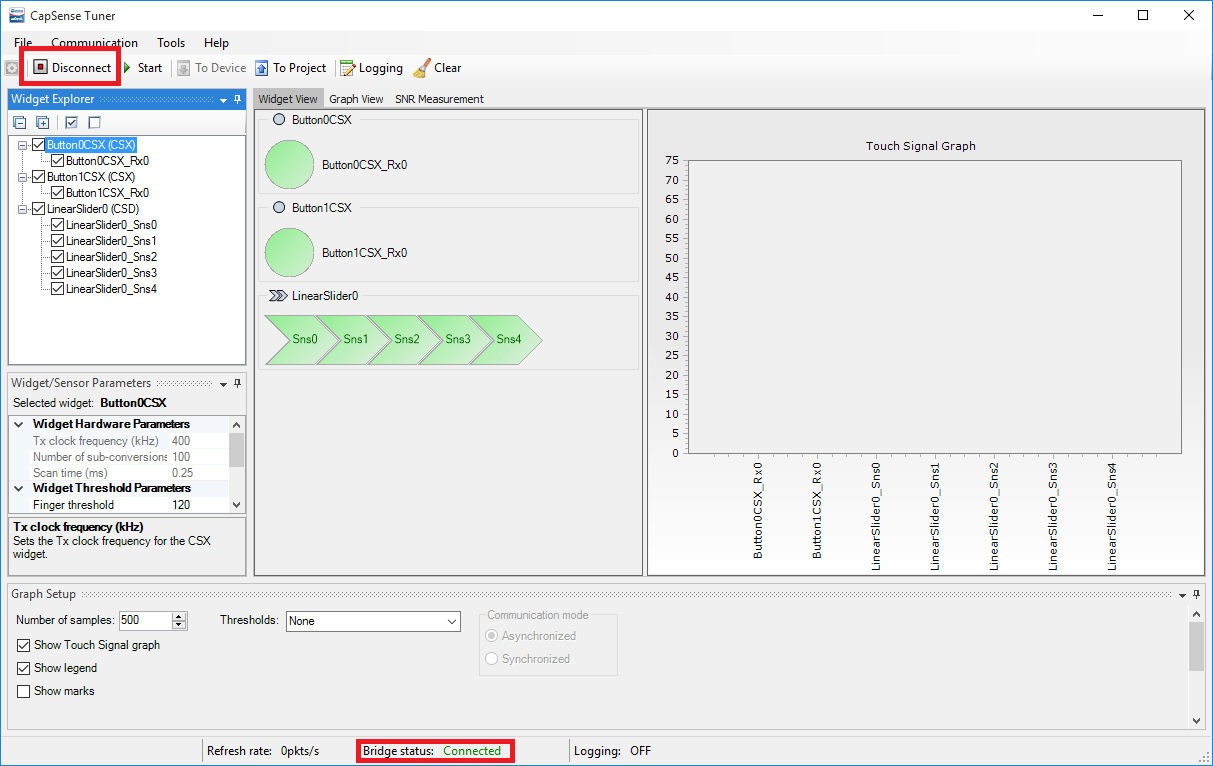Click Deselect All empty-box icon in Widget Explorer
This screenshot has height=766, width=1213.
95,122
